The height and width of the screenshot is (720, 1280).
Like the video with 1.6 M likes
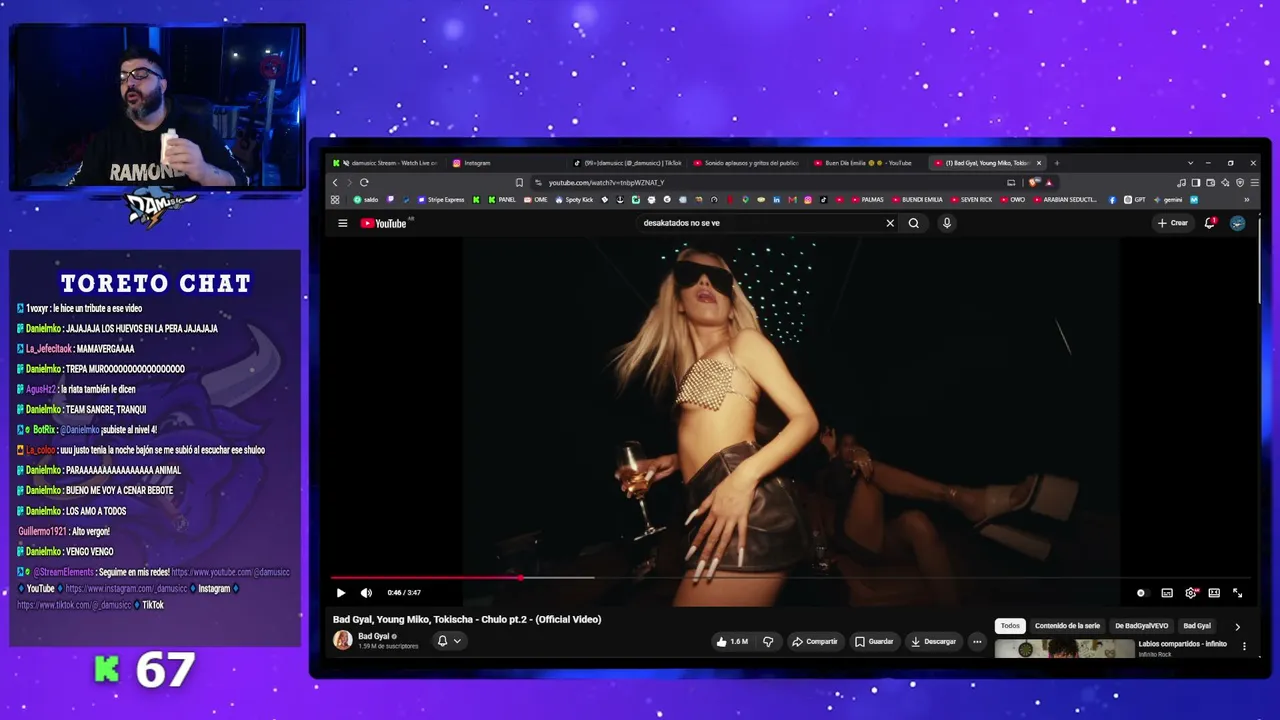pyautogui.click(x=732, y=642)
